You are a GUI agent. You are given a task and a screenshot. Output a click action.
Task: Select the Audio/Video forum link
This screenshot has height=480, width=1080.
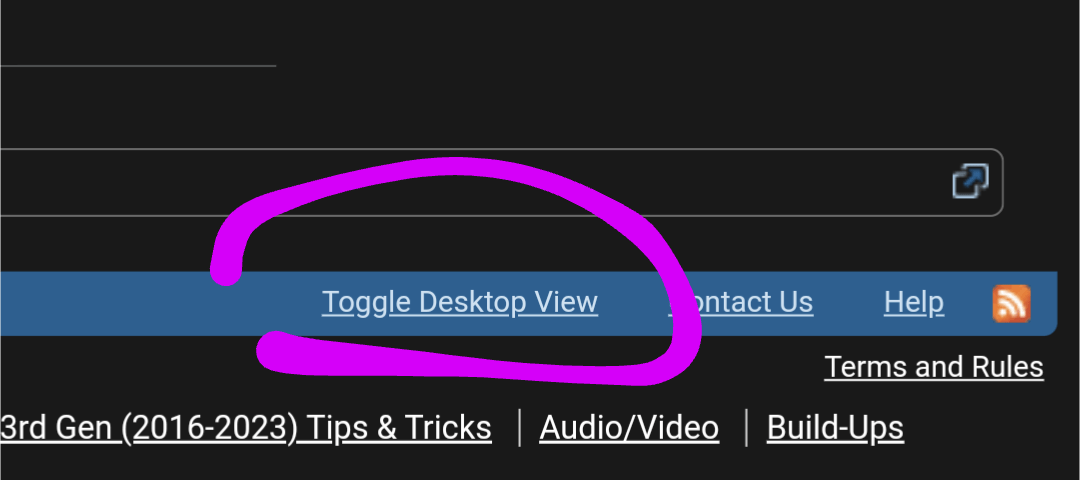(x=629, y=428)
